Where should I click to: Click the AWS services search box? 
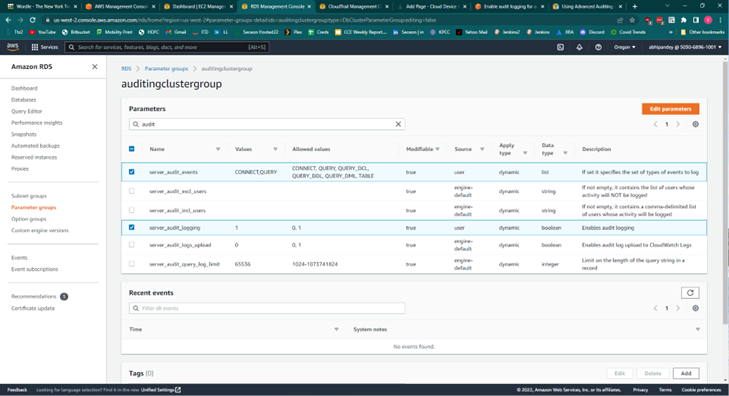(x=166, y=47)
